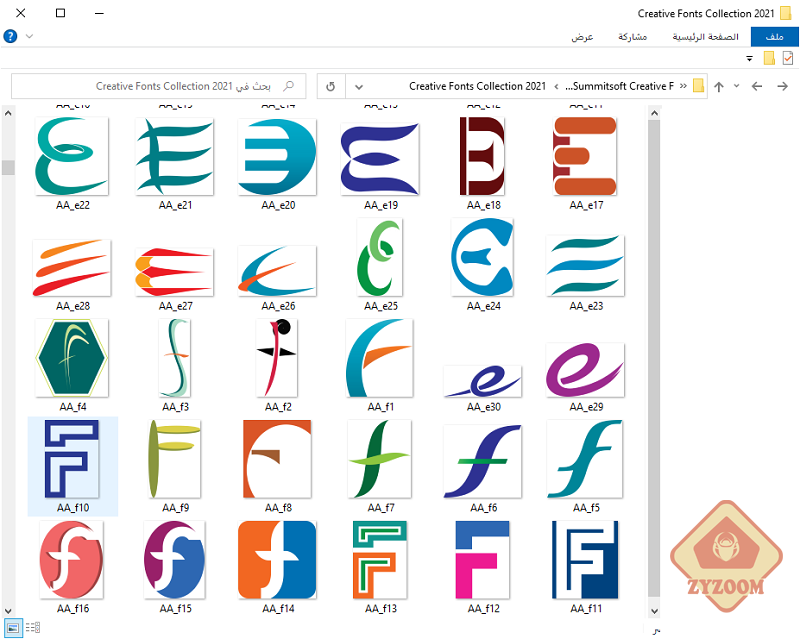The height and width of the screenshot is (639, 800).
Task: Open the address bar history dropdown
Action: click(x=359, y=86)
